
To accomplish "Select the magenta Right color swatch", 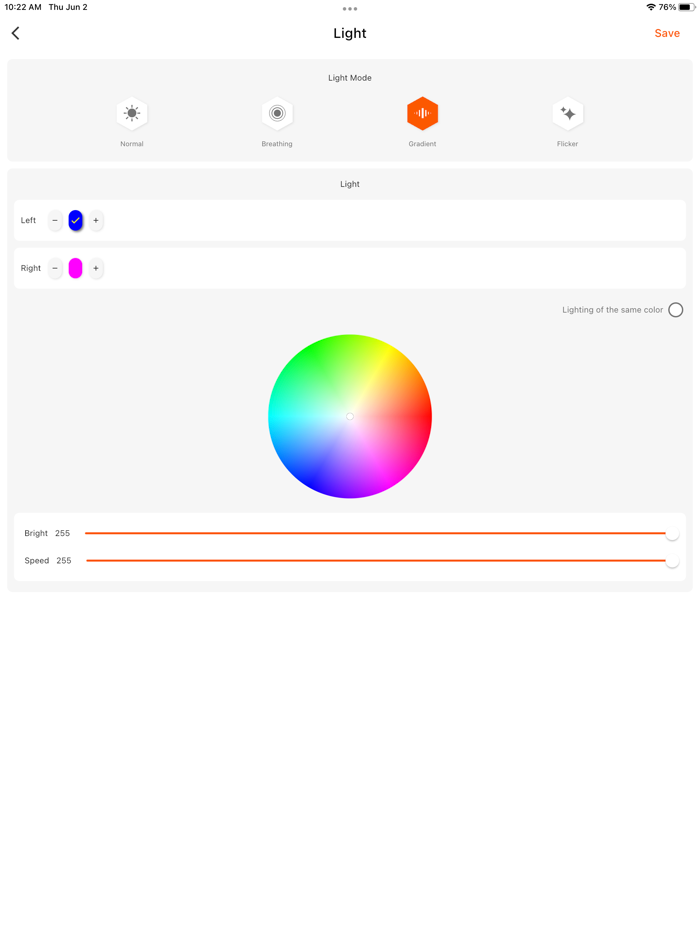I will pos(75,268).
